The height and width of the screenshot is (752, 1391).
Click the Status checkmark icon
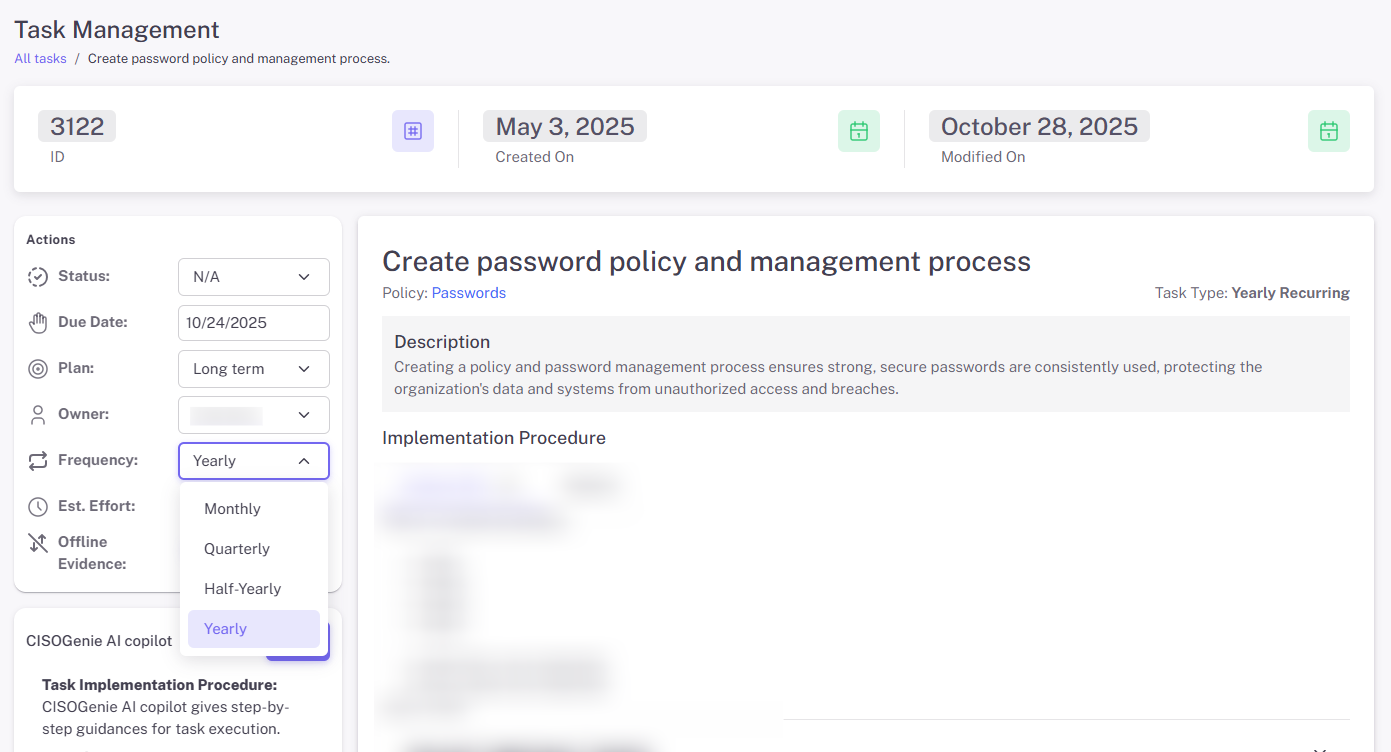(x=38, y=277)
